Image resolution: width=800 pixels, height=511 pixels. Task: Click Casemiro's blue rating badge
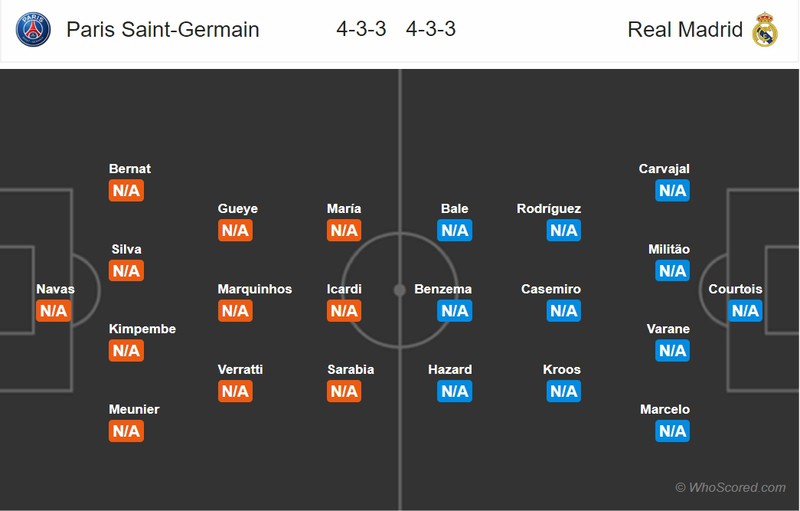pos(564,311)
